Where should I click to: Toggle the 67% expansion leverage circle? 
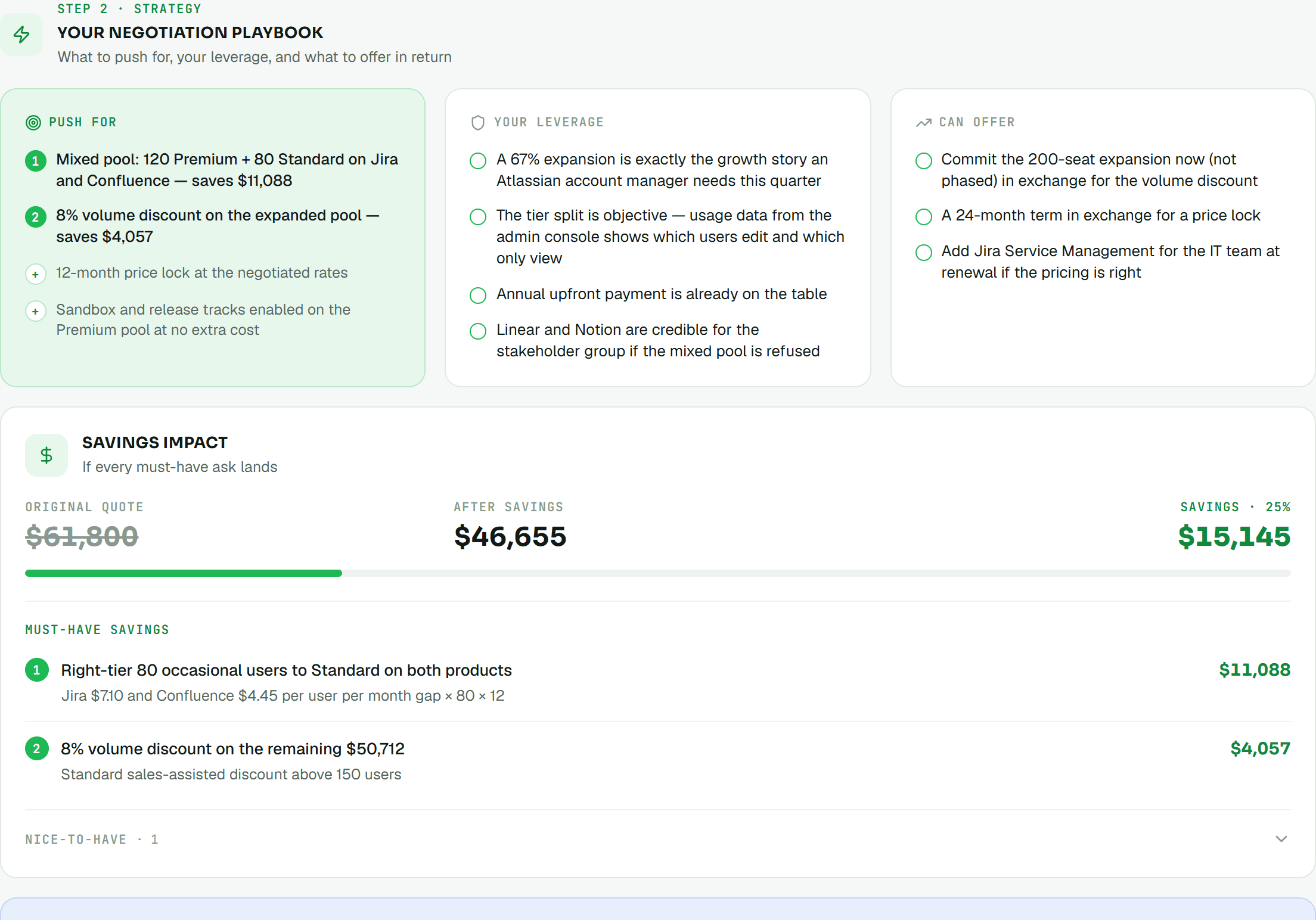[x=478, y=161]
